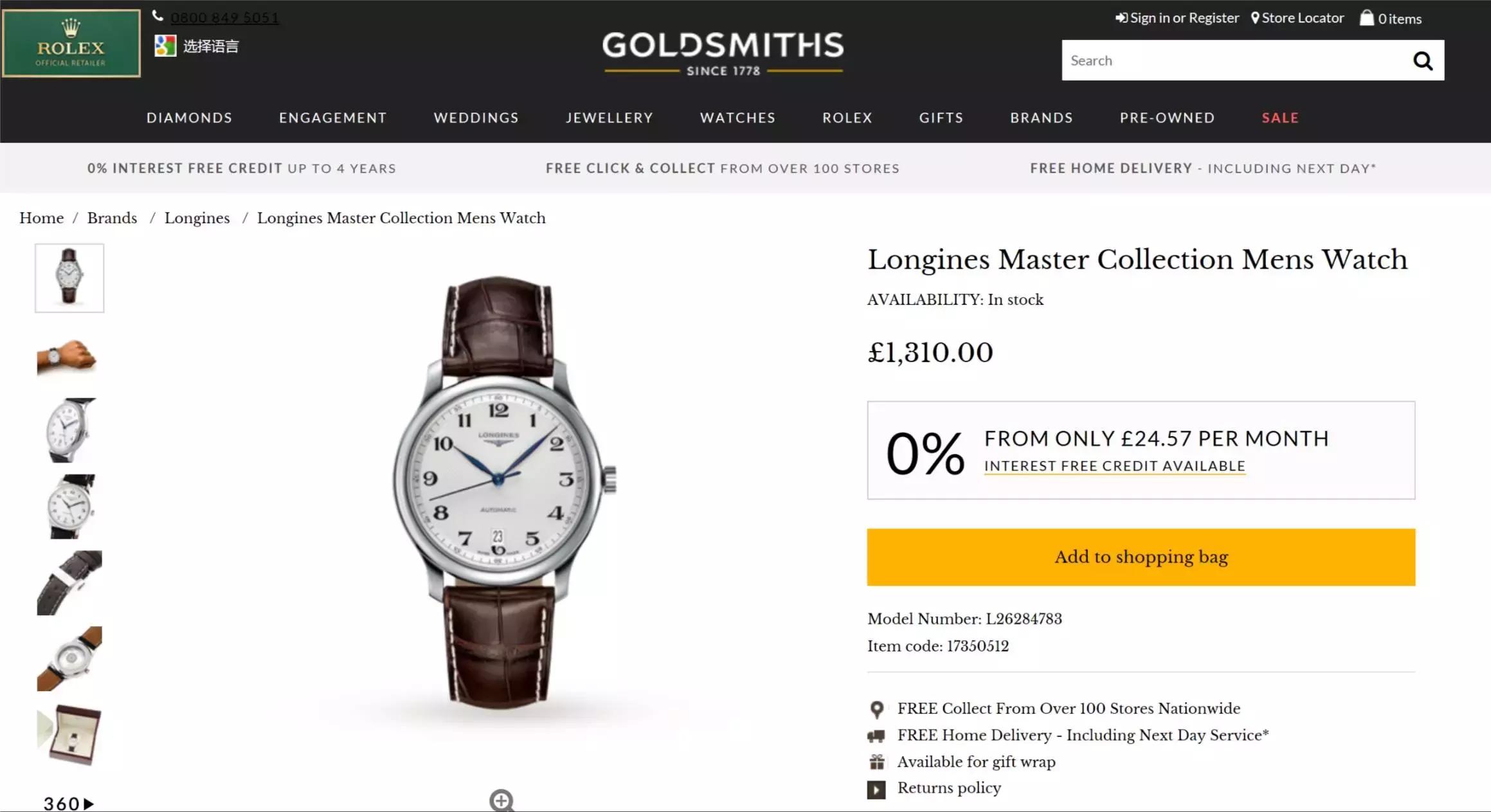Open the Sale menu
This screenshot has height=812, width=1491.
pos(1279,118)
